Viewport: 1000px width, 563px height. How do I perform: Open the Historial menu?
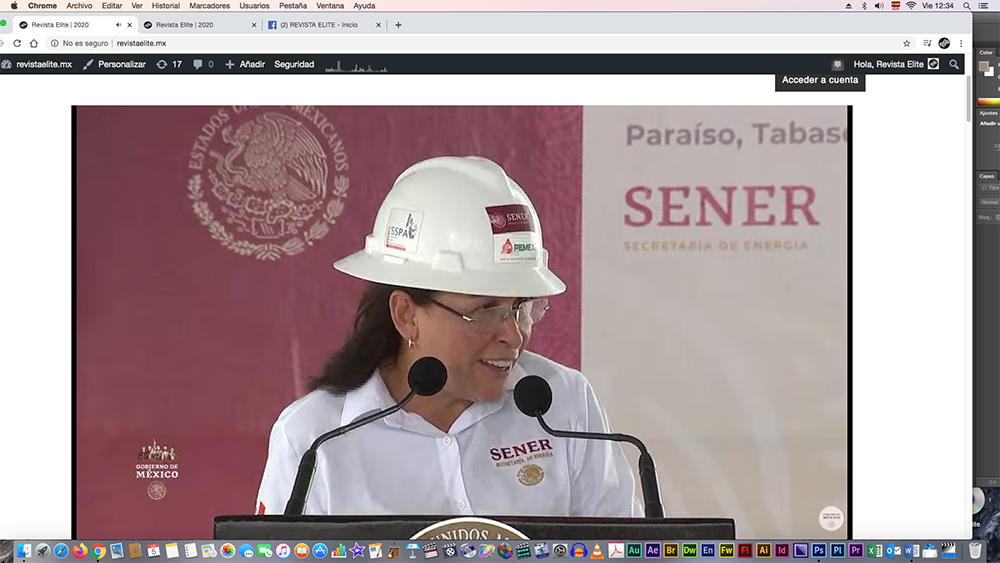click(165, 6)
